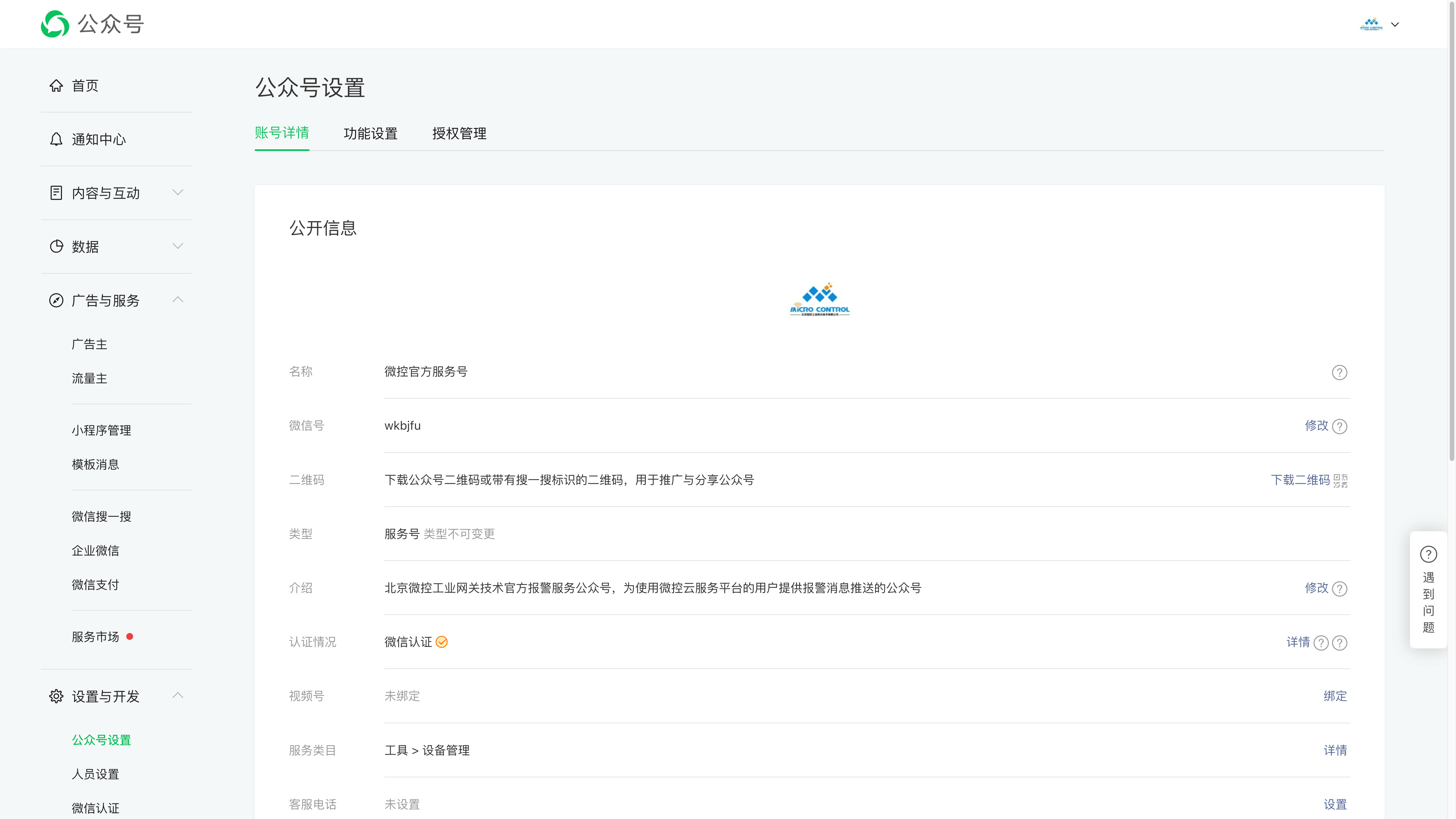1456x819 pixels.
Task: Select 人员设置 in the sidebar
Action: pyautogui.click(x=95, y=774)
